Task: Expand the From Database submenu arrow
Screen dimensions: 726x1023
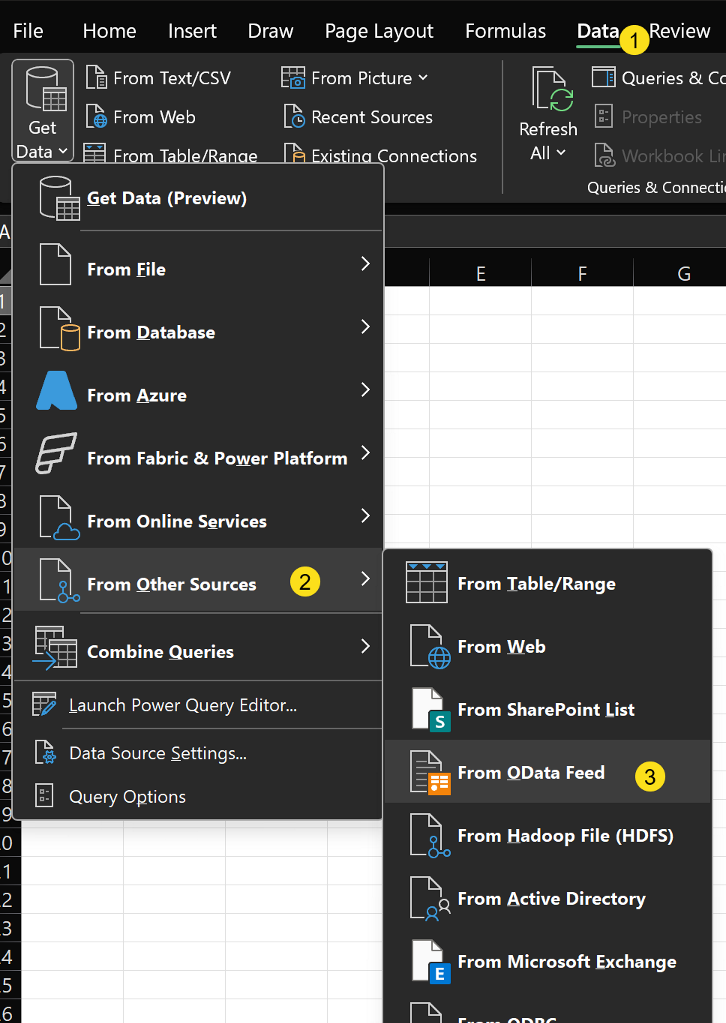Action: coord(365,326)
